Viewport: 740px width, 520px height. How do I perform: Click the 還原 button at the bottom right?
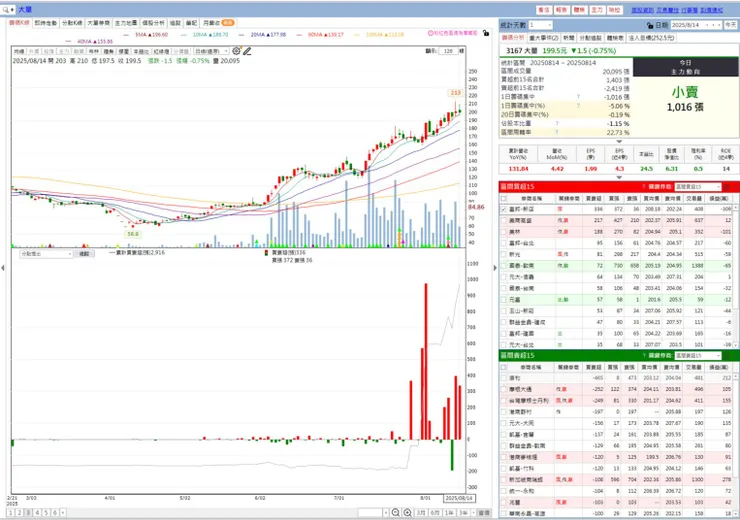[484, 512]
